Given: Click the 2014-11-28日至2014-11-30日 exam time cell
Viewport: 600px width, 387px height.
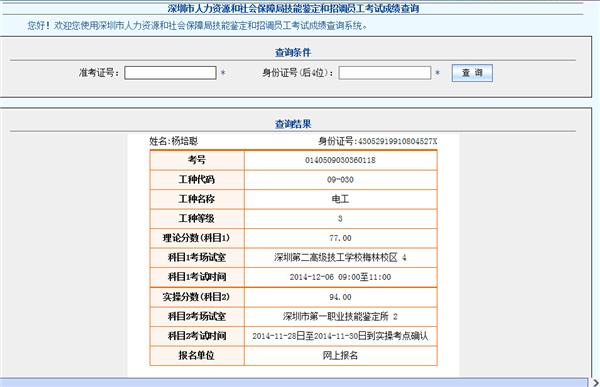Looking at the screenshot, I should point(341,336).
